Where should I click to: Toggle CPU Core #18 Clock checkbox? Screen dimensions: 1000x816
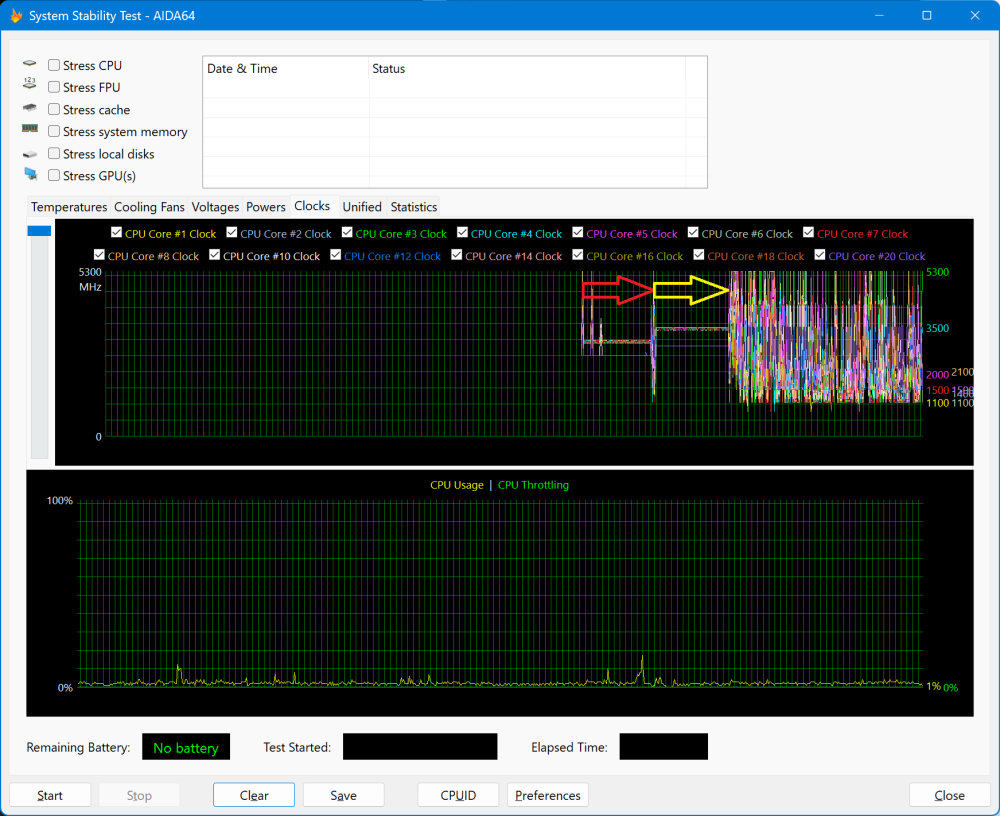pos(699,255)
